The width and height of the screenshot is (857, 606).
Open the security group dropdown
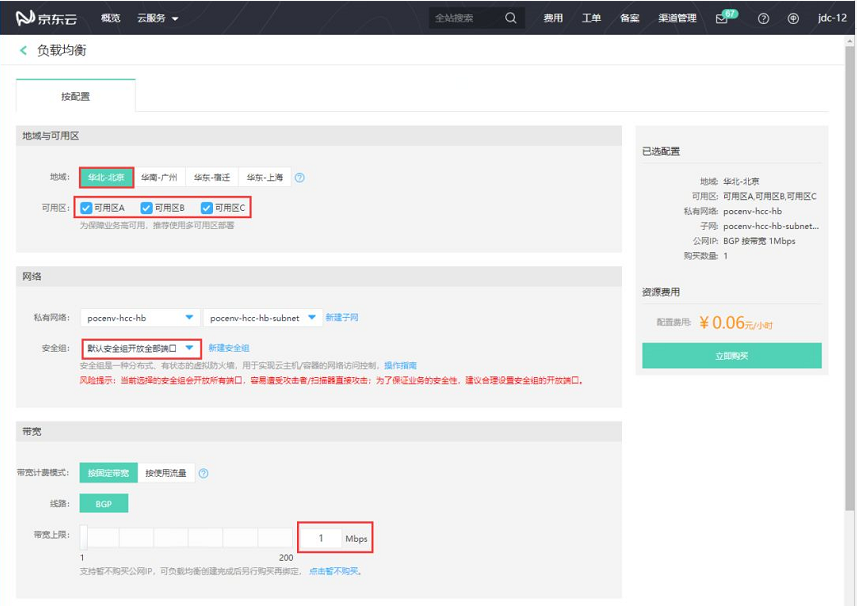click(x=142, y=348)
